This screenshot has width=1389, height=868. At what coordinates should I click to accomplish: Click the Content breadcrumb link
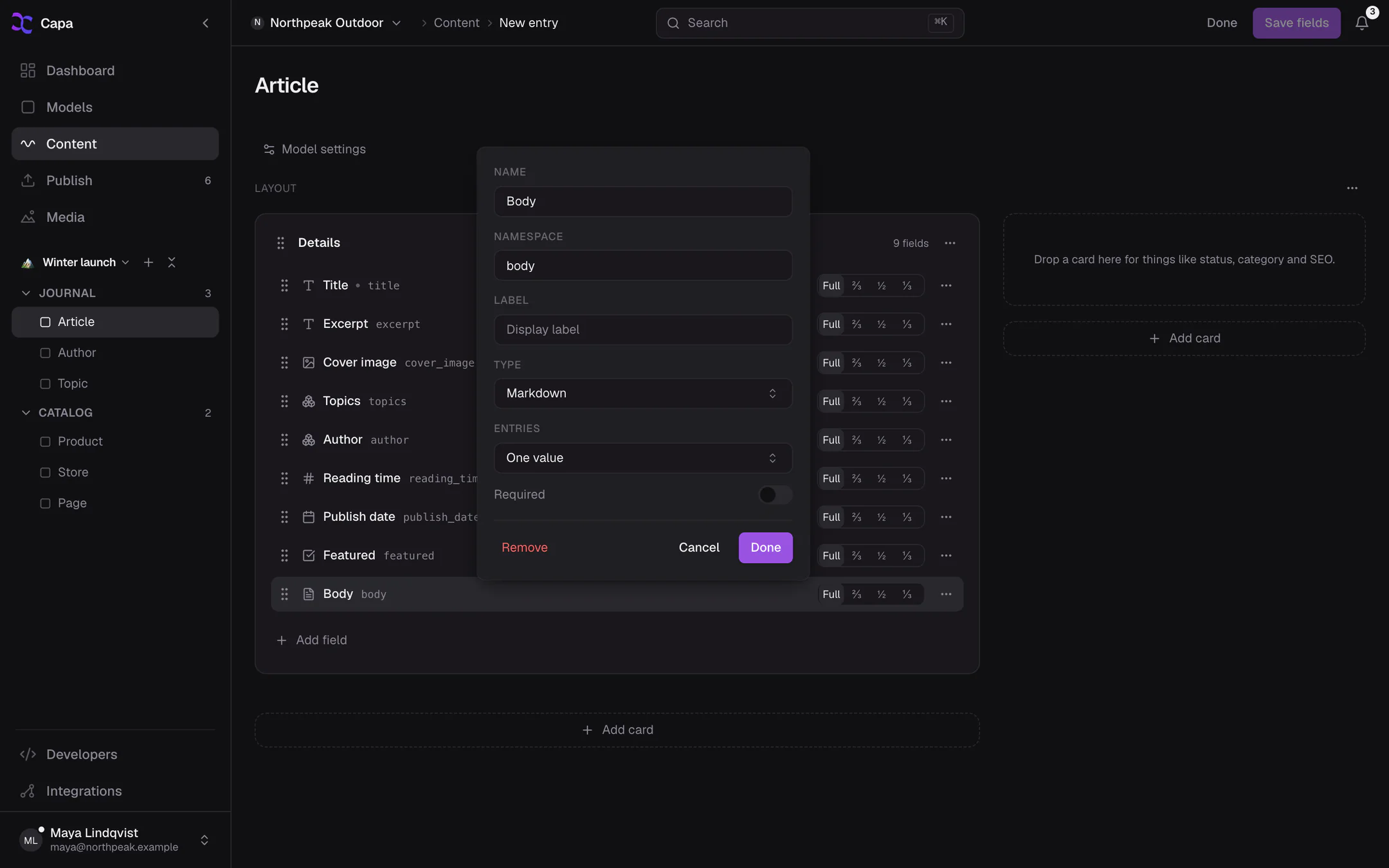[457, 23]
